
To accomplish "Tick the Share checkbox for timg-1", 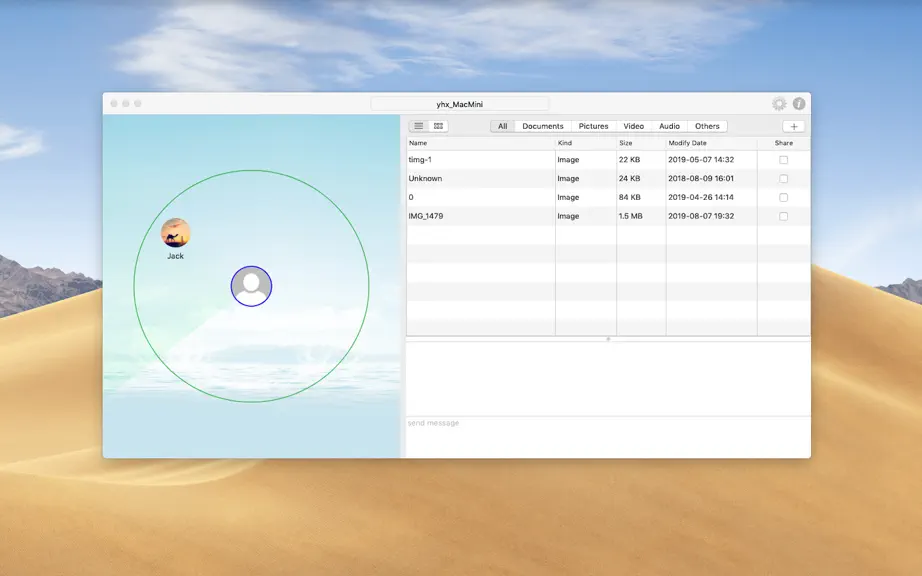I will click(x=783, y=160).
